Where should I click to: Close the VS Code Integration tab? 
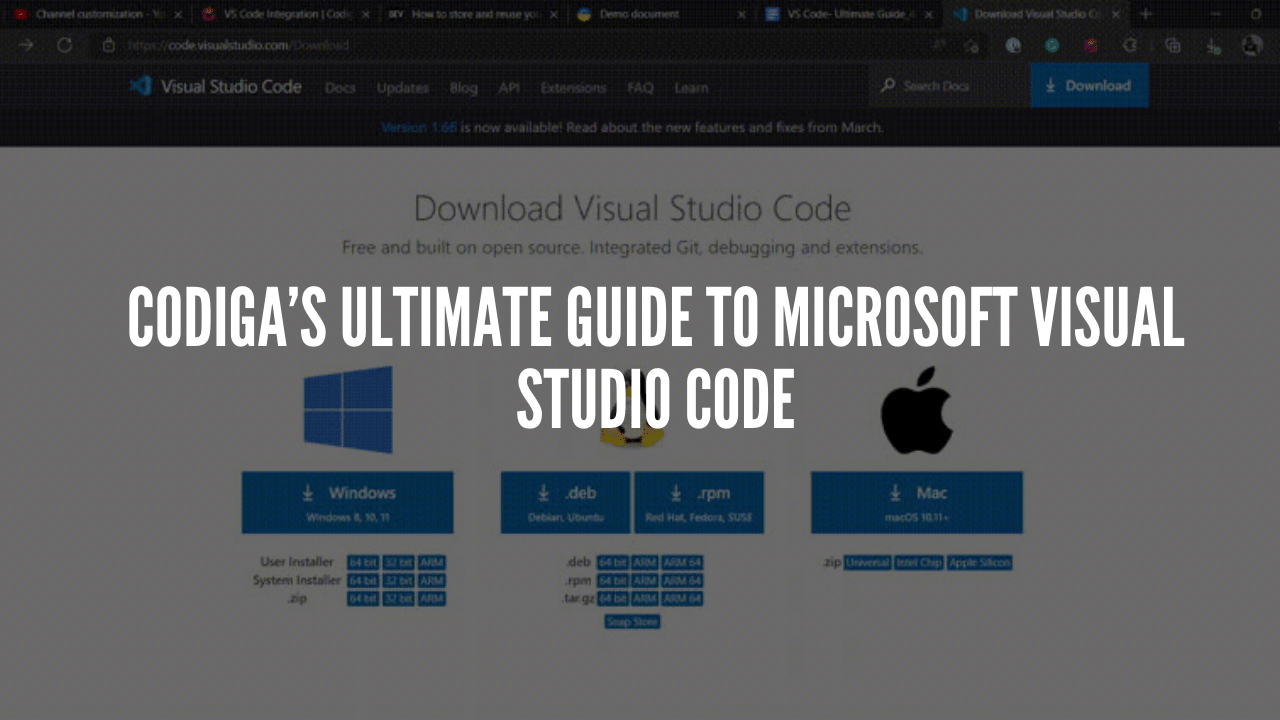366,14
